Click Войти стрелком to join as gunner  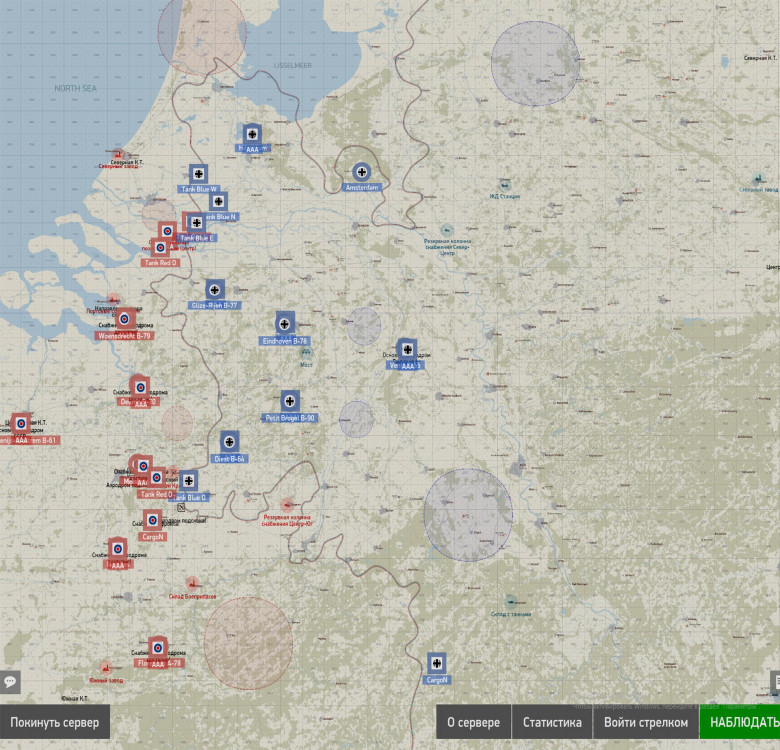[x=646, y=722]
